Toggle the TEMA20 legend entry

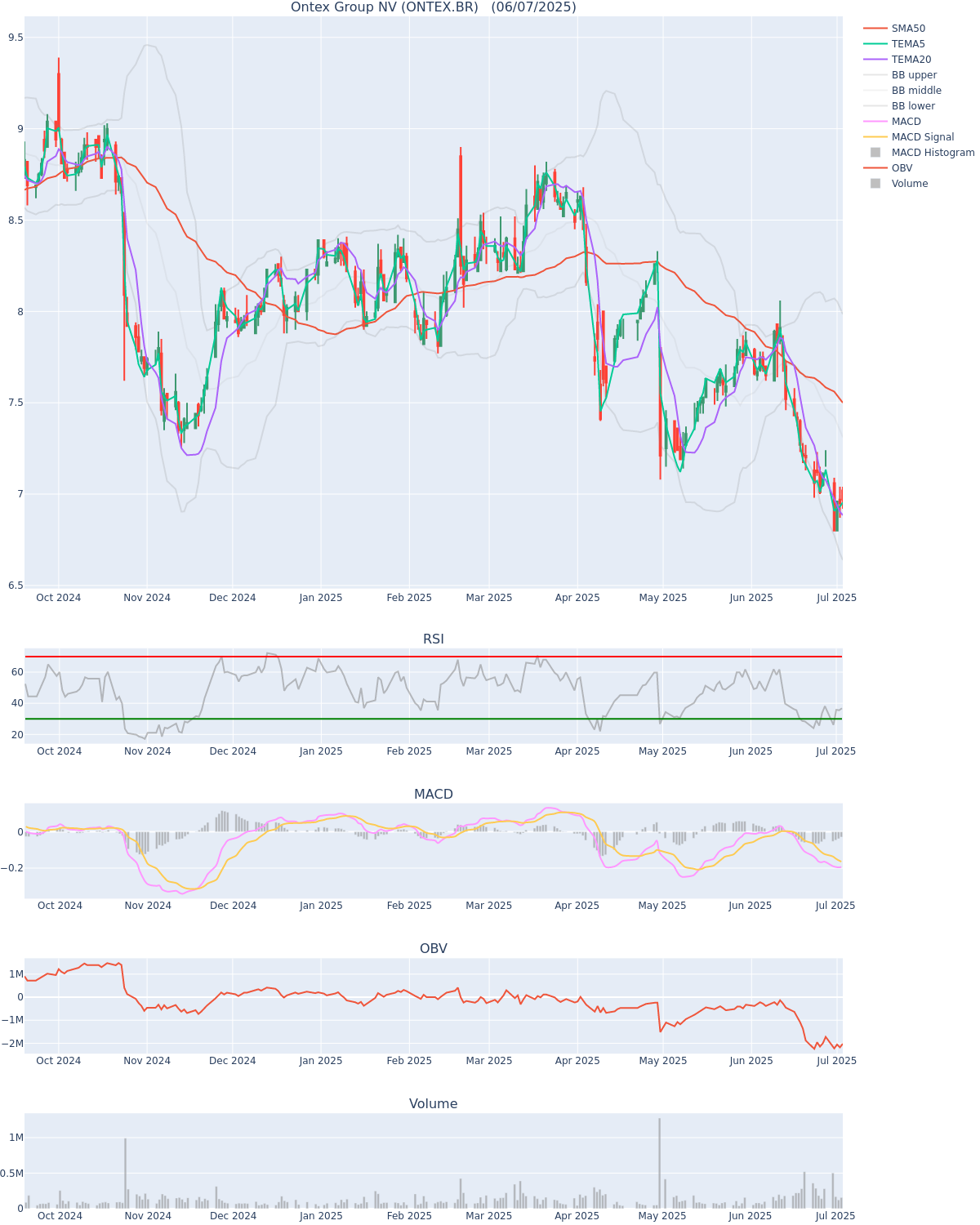[897, 60]
